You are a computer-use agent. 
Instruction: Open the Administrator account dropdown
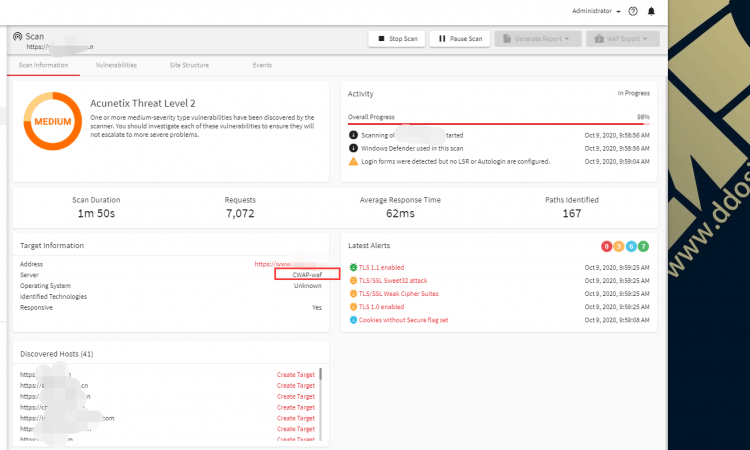click(x=596, y=11)
